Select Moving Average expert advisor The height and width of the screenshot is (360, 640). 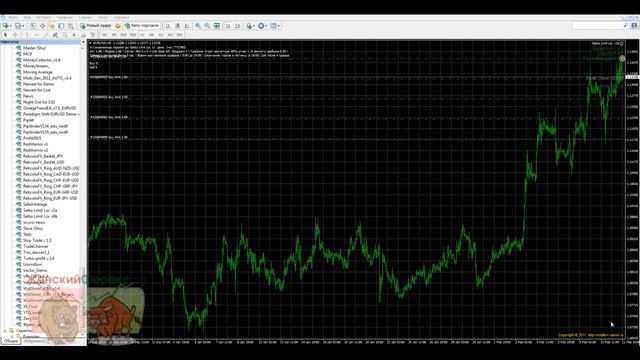(38, 72)
